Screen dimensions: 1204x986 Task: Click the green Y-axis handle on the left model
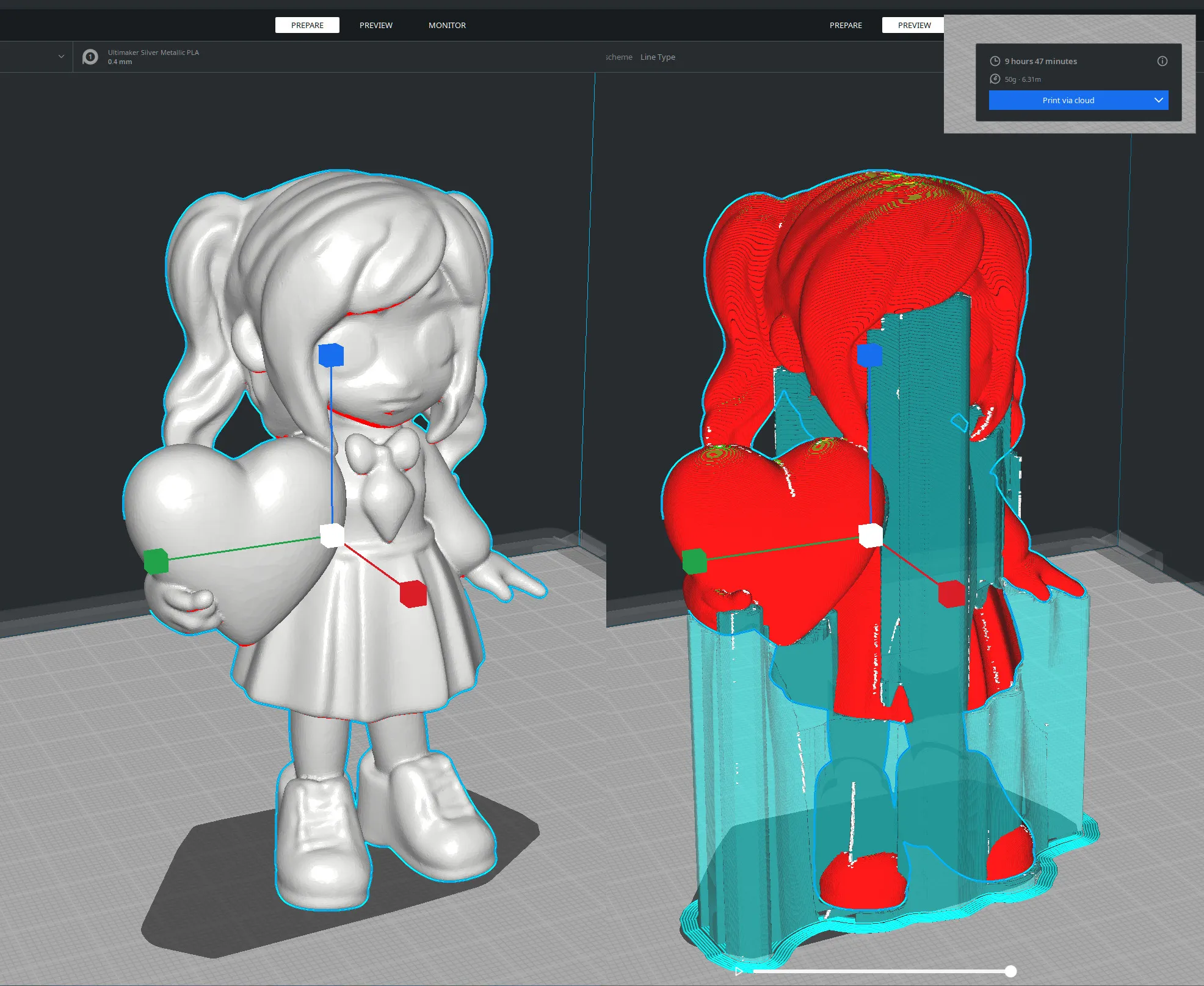[x=156, y=561]
